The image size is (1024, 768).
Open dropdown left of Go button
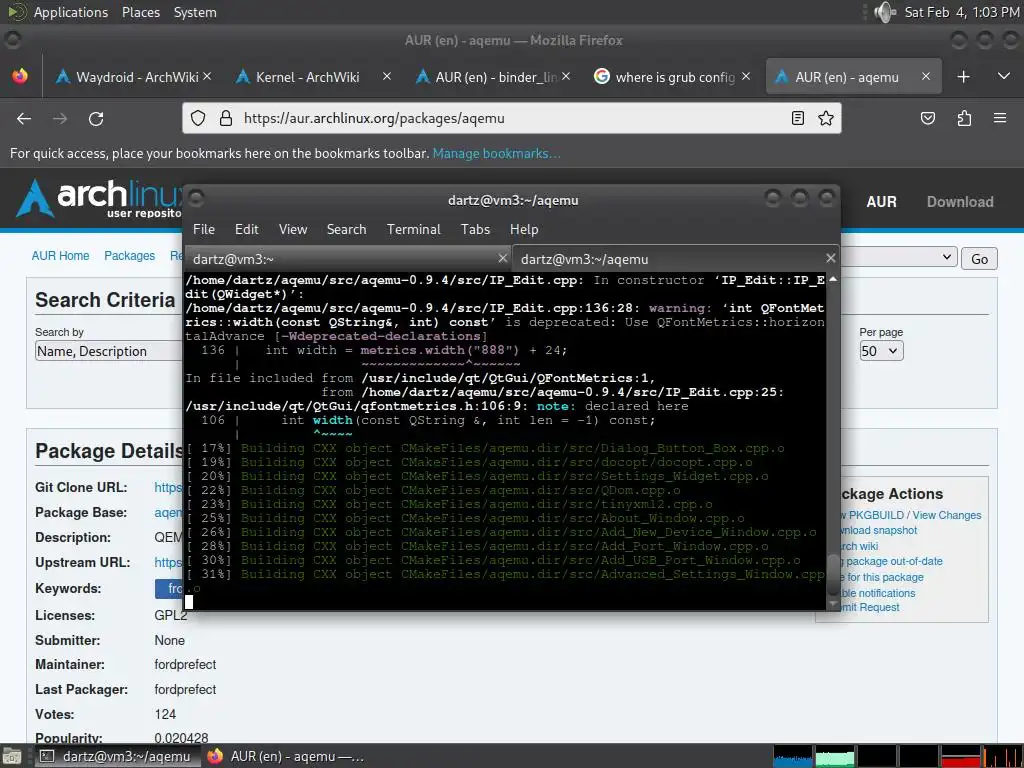pos(899,257)
